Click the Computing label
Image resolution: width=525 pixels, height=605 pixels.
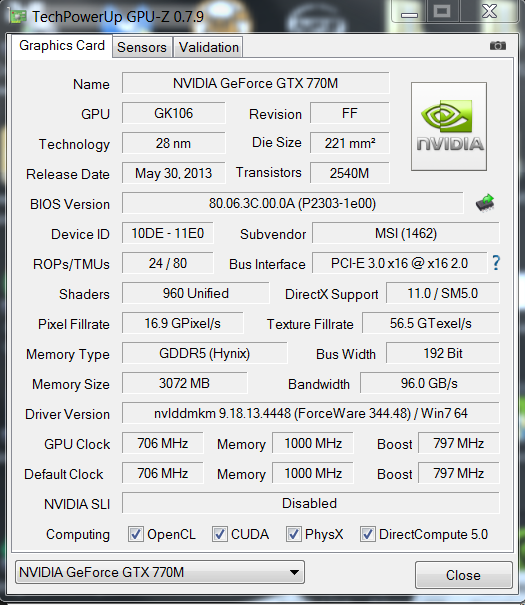78,535
